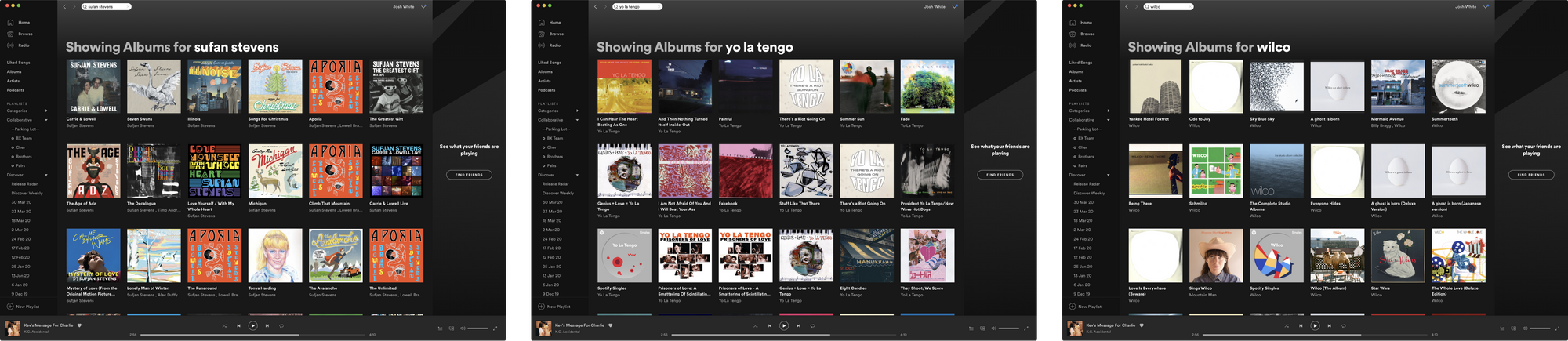The height and width of the screenshot is (341, 1568).
Task: Focus the sufan stevens search field
Action: 106,6
